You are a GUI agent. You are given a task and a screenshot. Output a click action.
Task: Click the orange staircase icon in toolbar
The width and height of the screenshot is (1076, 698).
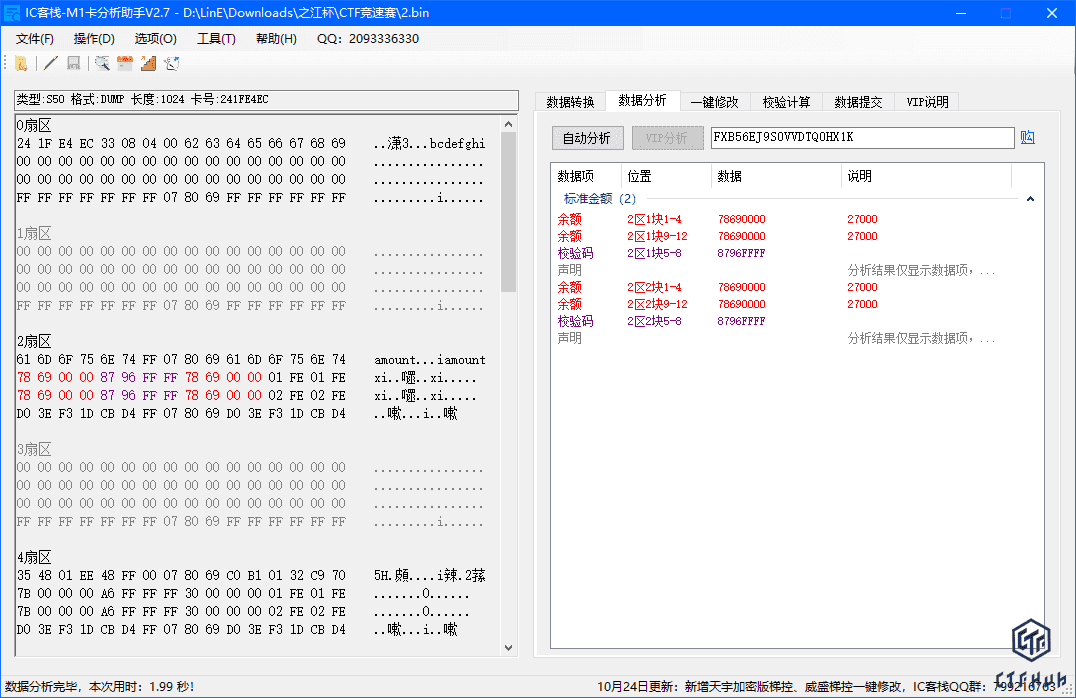click(148, 63)
